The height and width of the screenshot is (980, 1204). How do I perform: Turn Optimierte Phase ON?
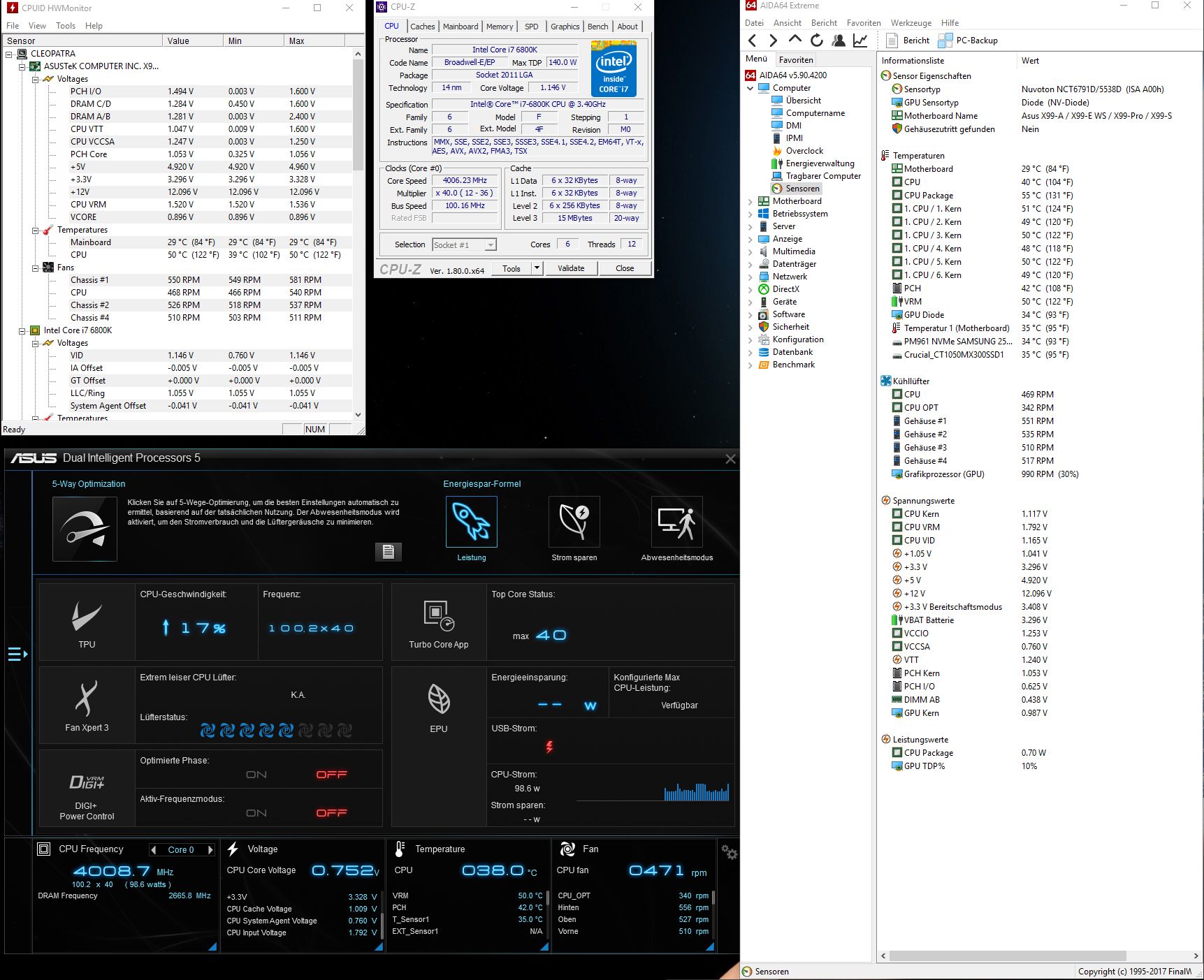tap(256, 775)
